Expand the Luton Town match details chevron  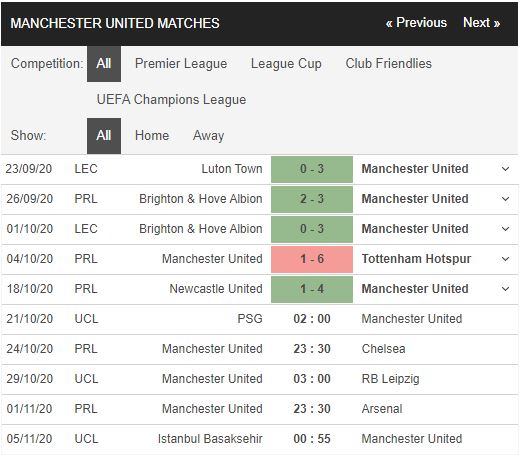coord(505,169)
